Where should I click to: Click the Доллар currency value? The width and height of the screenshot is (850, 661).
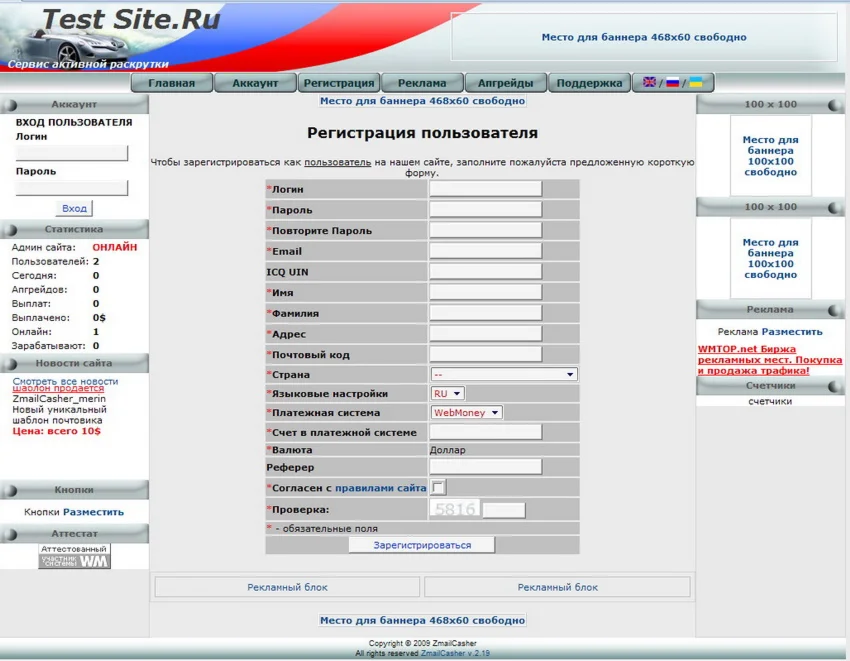(x=447, y=450)
